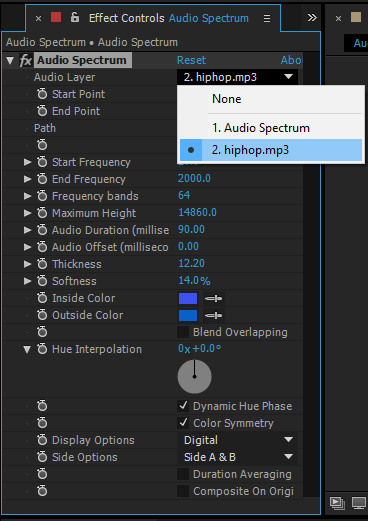This screenshot has height=521, width=368.
Task: Select Audio Spectrum effect name
Action: 82,60
